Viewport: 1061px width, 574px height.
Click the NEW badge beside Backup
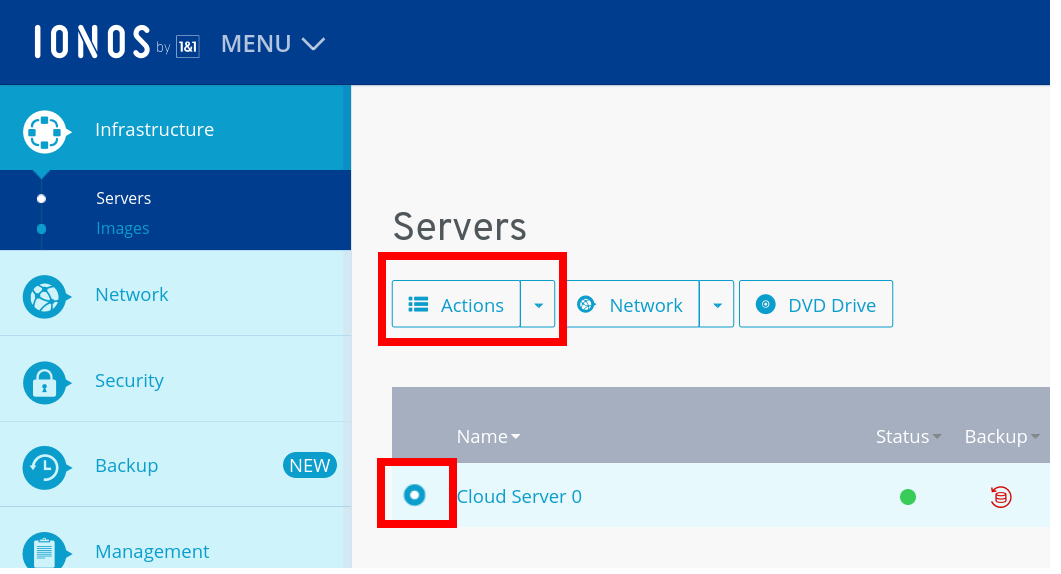pyautogui.click(x=309, y=466)
